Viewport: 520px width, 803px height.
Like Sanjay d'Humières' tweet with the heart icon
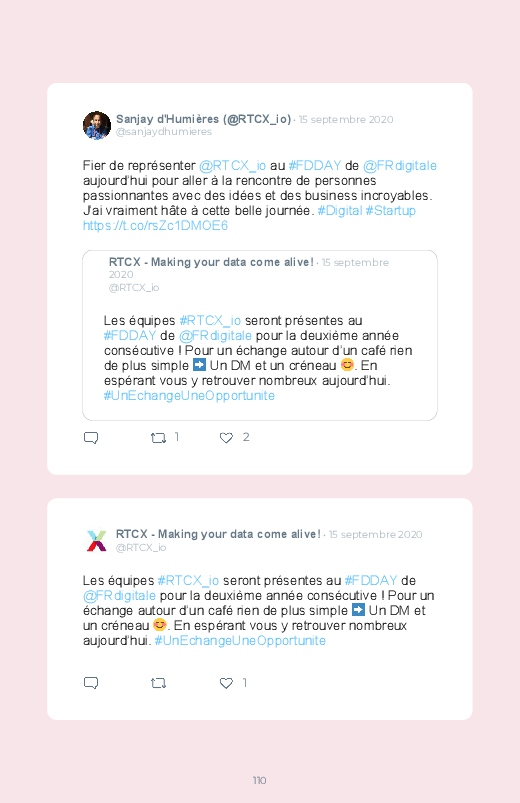pyautogui.click(x=226, y=438)
